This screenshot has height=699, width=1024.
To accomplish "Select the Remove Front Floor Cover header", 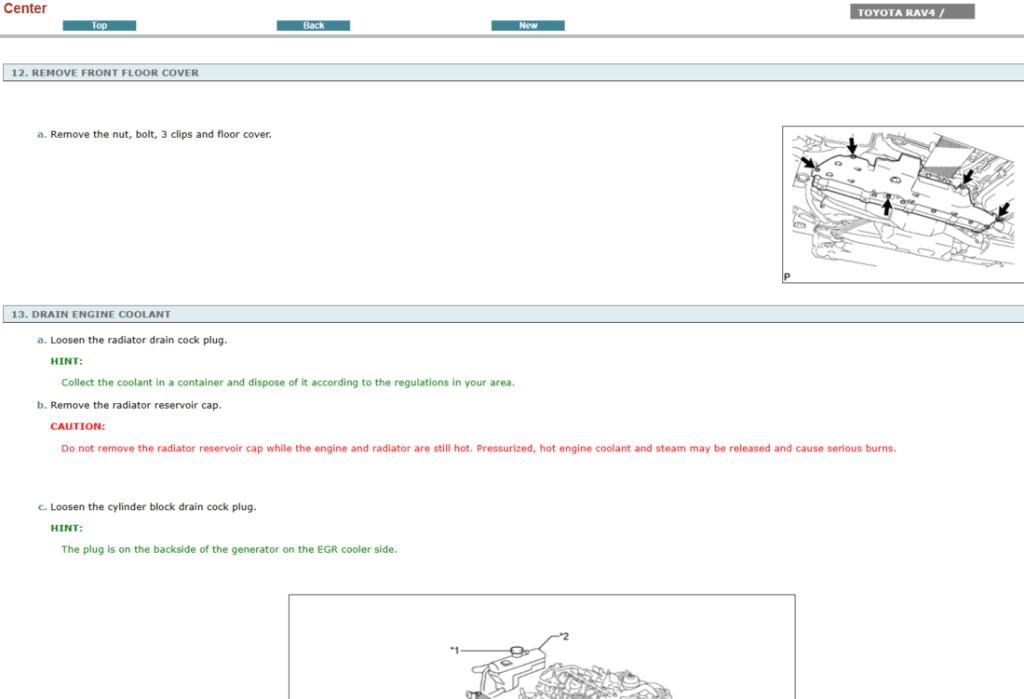I will coord(105,73).
